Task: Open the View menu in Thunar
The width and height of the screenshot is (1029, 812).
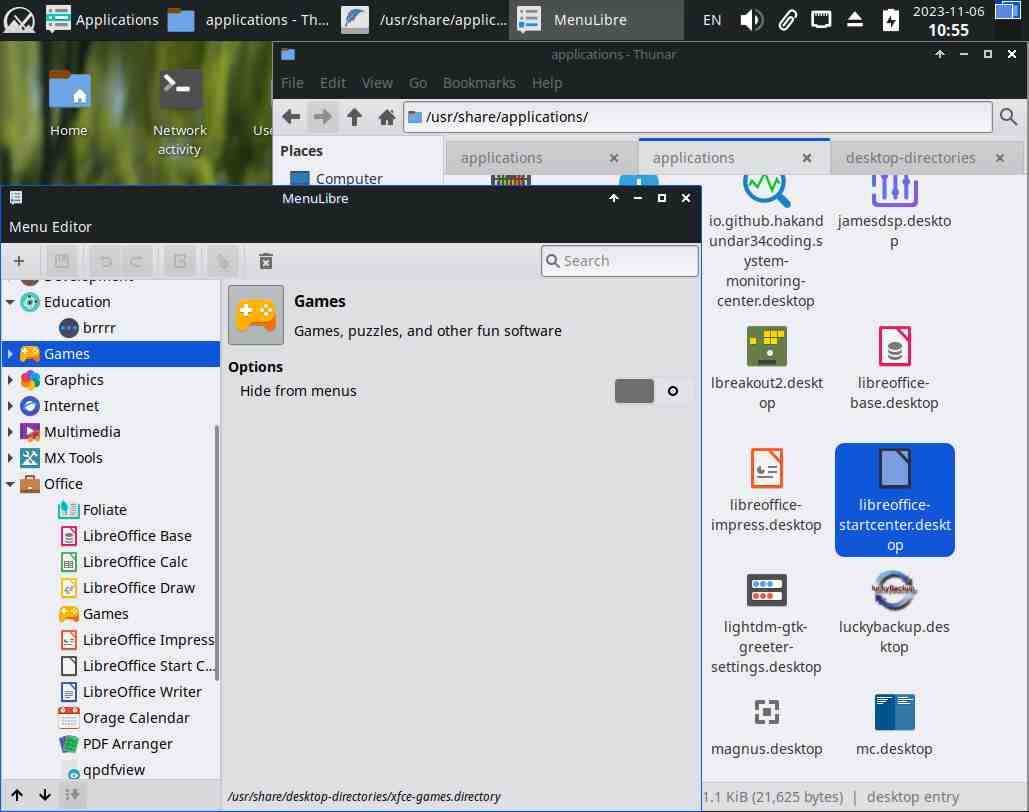Action: (x=377, y=83)
